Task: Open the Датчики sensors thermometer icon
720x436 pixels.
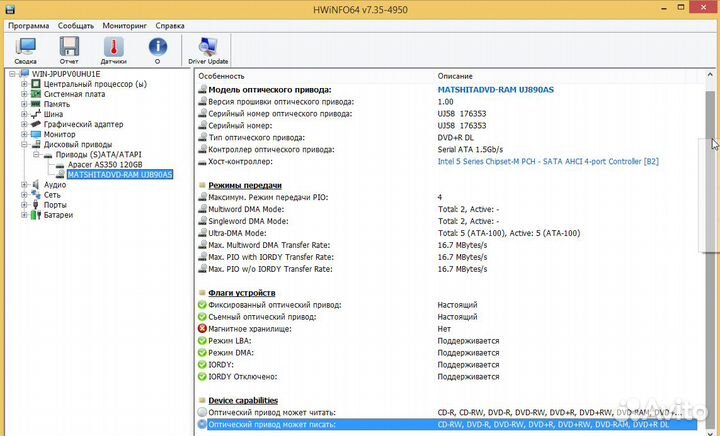Action: pos(113,50)
